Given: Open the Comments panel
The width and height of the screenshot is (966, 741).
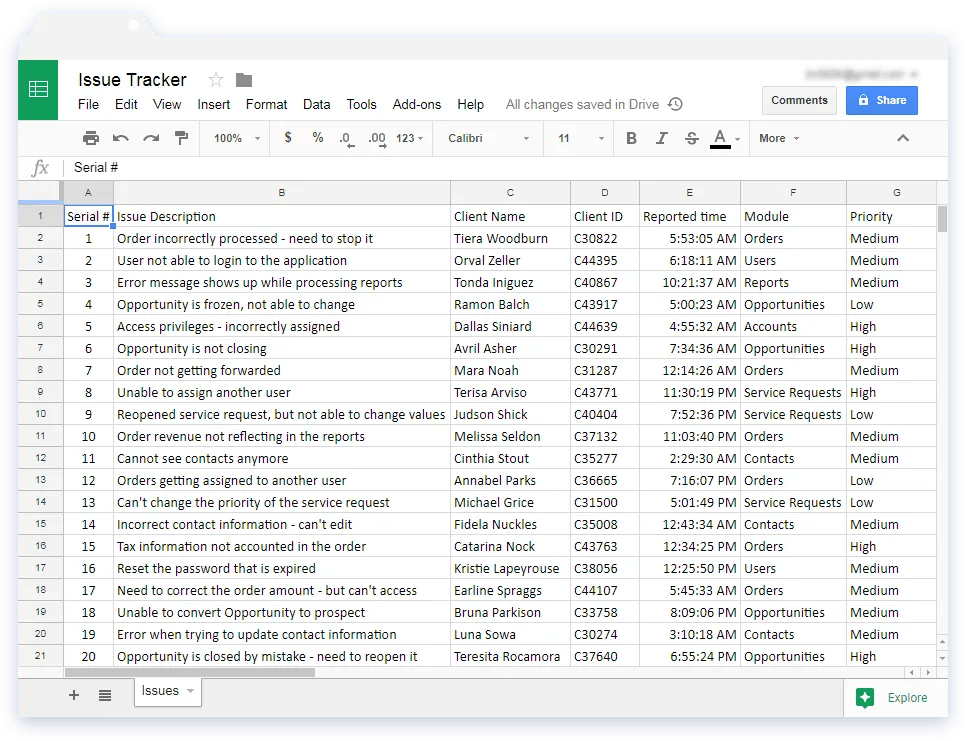Looking at the screenshot, I should (799, 100).
